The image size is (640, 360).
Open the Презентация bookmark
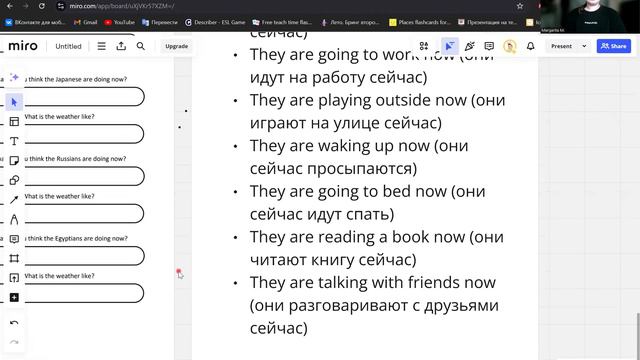(x=487, y=22)
